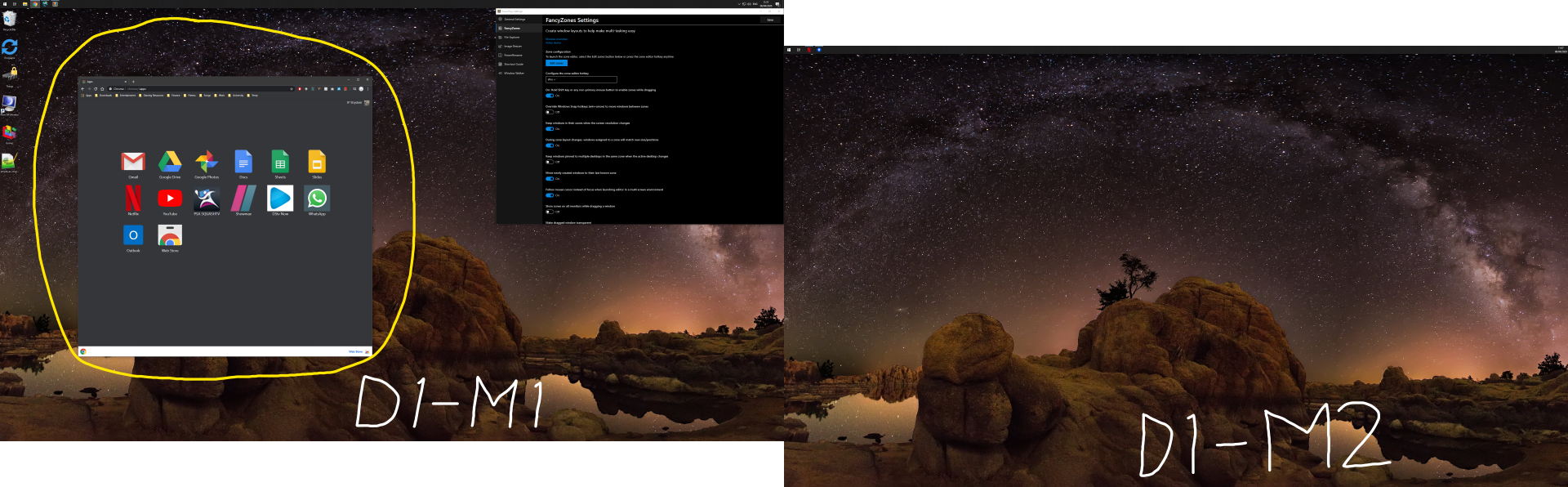Click Save in FancyZones Settings

770,20
